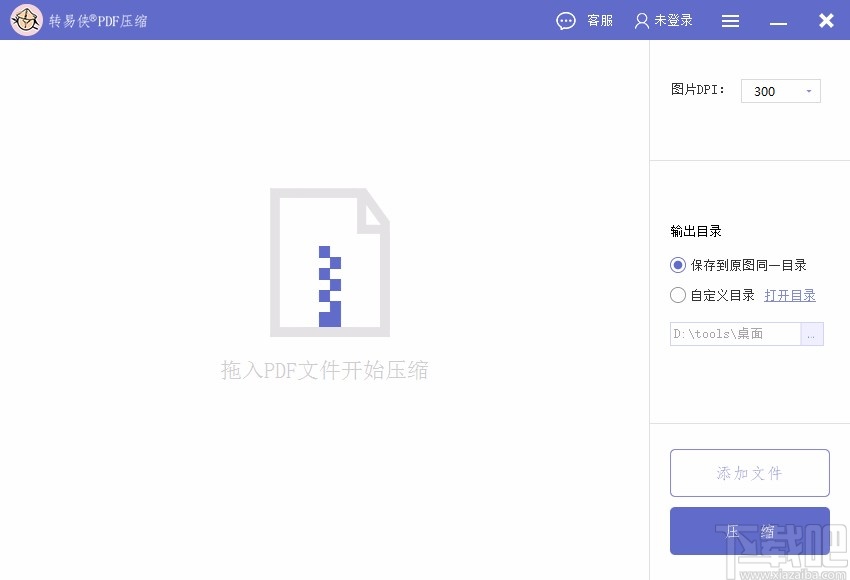Click the 添加文件 button
The width and height of the screenshot is (850, 580).
(x=750, y=473)
